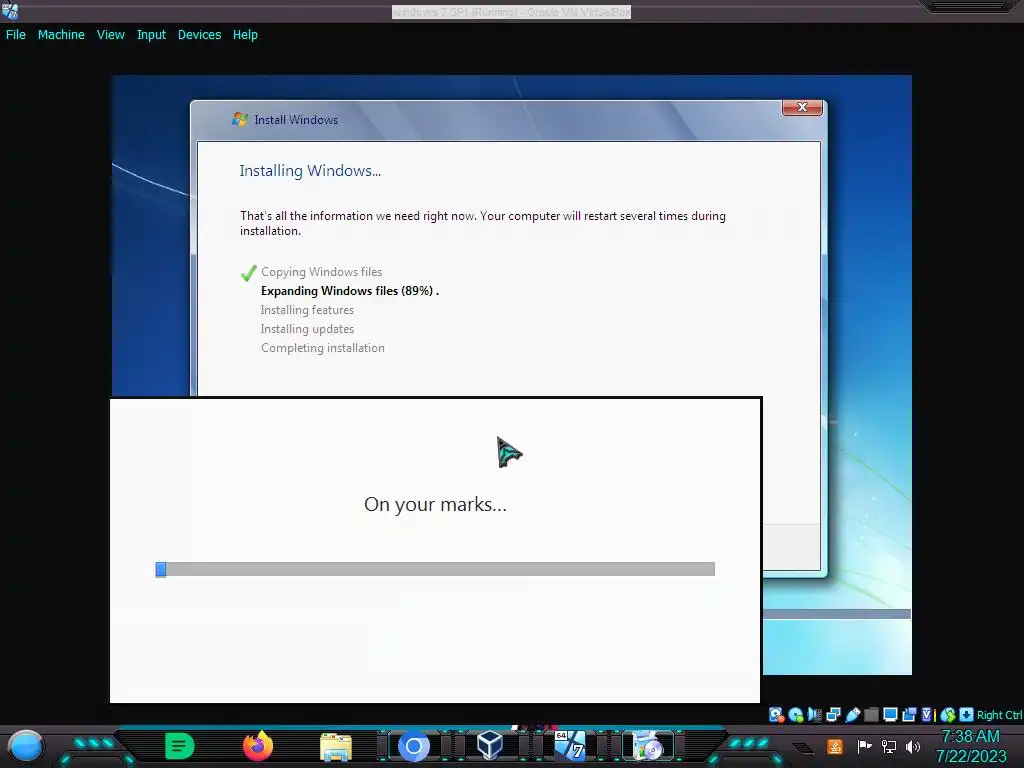Close the Install Windows dialog

[802, 107]
